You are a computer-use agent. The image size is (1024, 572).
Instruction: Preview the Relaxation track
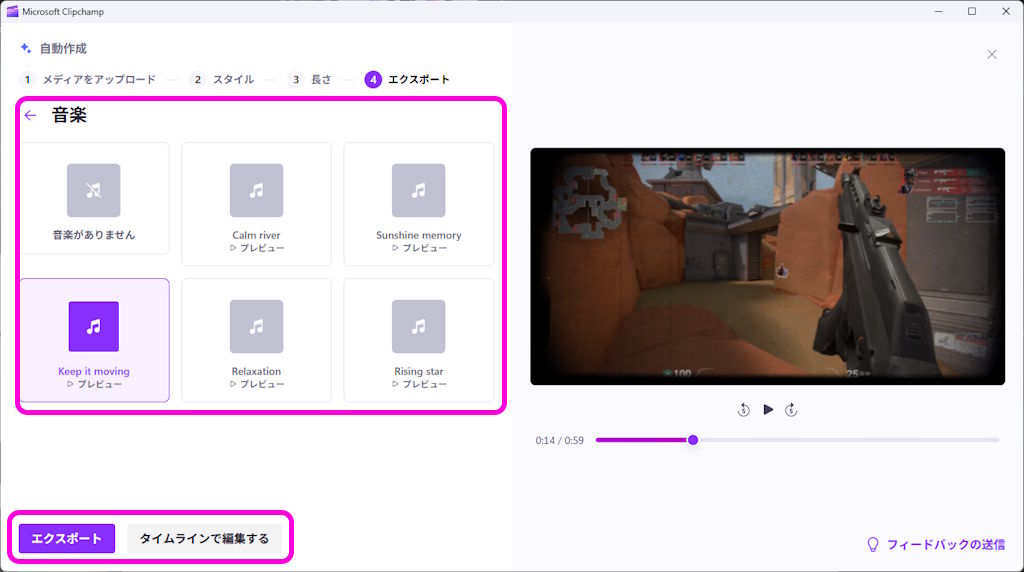tap(257, 385)
